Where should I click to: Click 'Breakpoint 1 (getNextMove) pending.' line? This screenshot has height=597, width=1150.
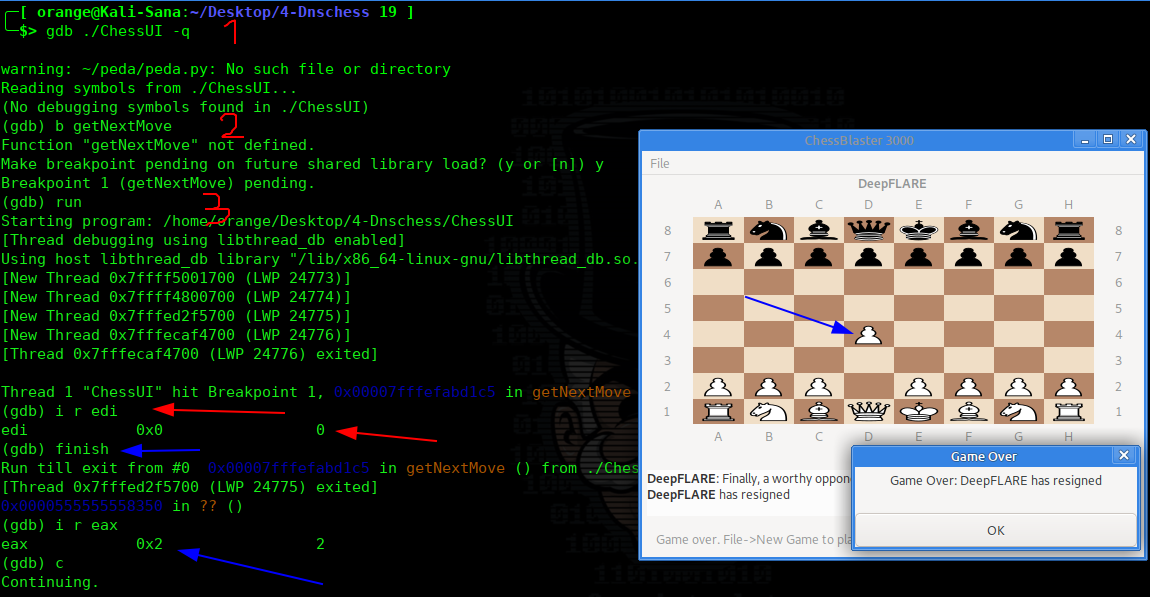pyautogui.click(x=158, y=183)
